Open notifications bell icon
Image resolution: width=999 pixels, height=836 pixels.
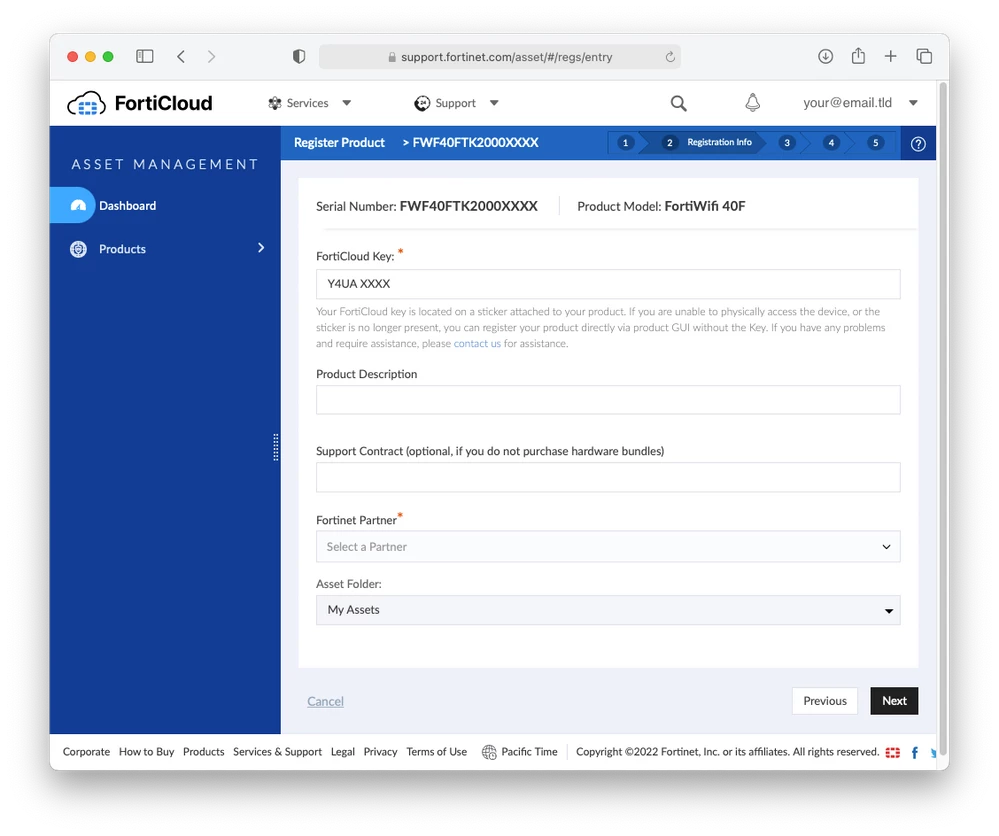point(752,103)
